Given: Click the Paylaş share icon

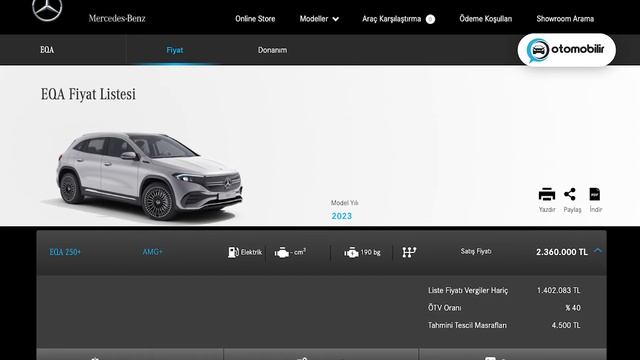Looking at the screenshot, I should click(570, 194).
